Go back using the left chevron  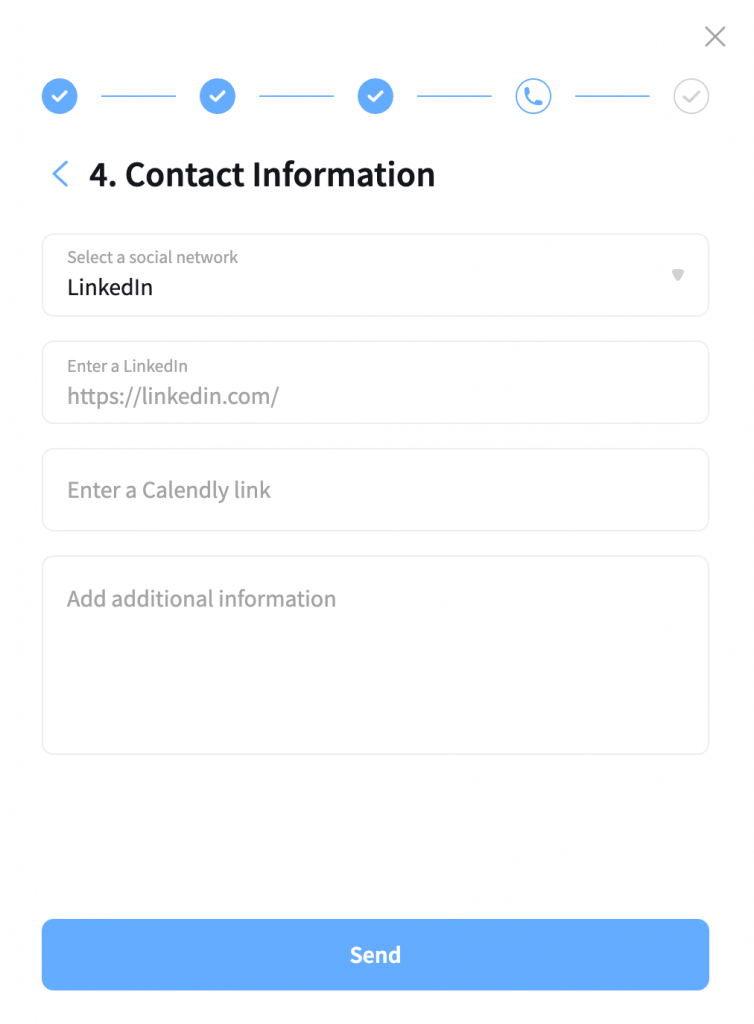tap(60, 174)
